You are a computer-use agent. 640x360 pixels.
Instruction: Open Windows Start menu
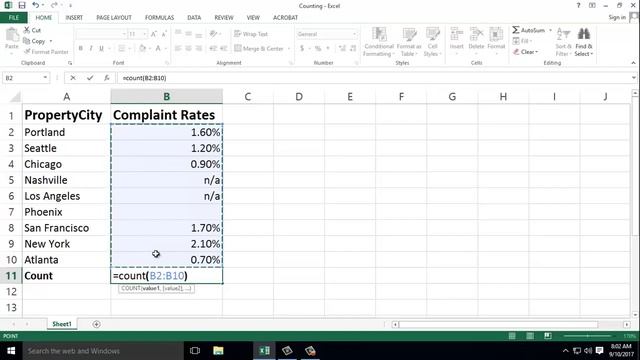point(11,351)
